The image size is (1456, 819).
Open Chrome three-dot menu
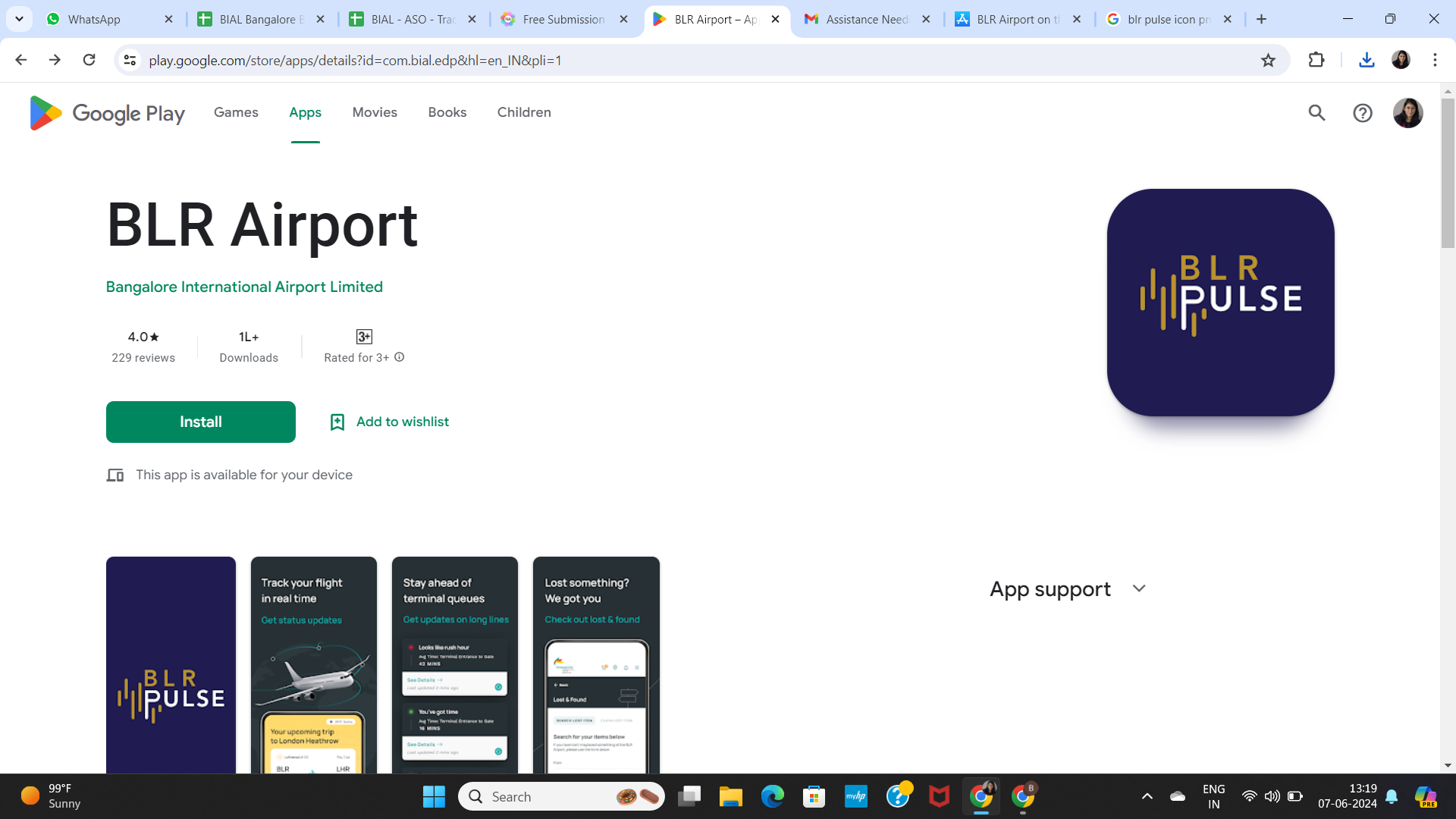(x=1435, y=60)
